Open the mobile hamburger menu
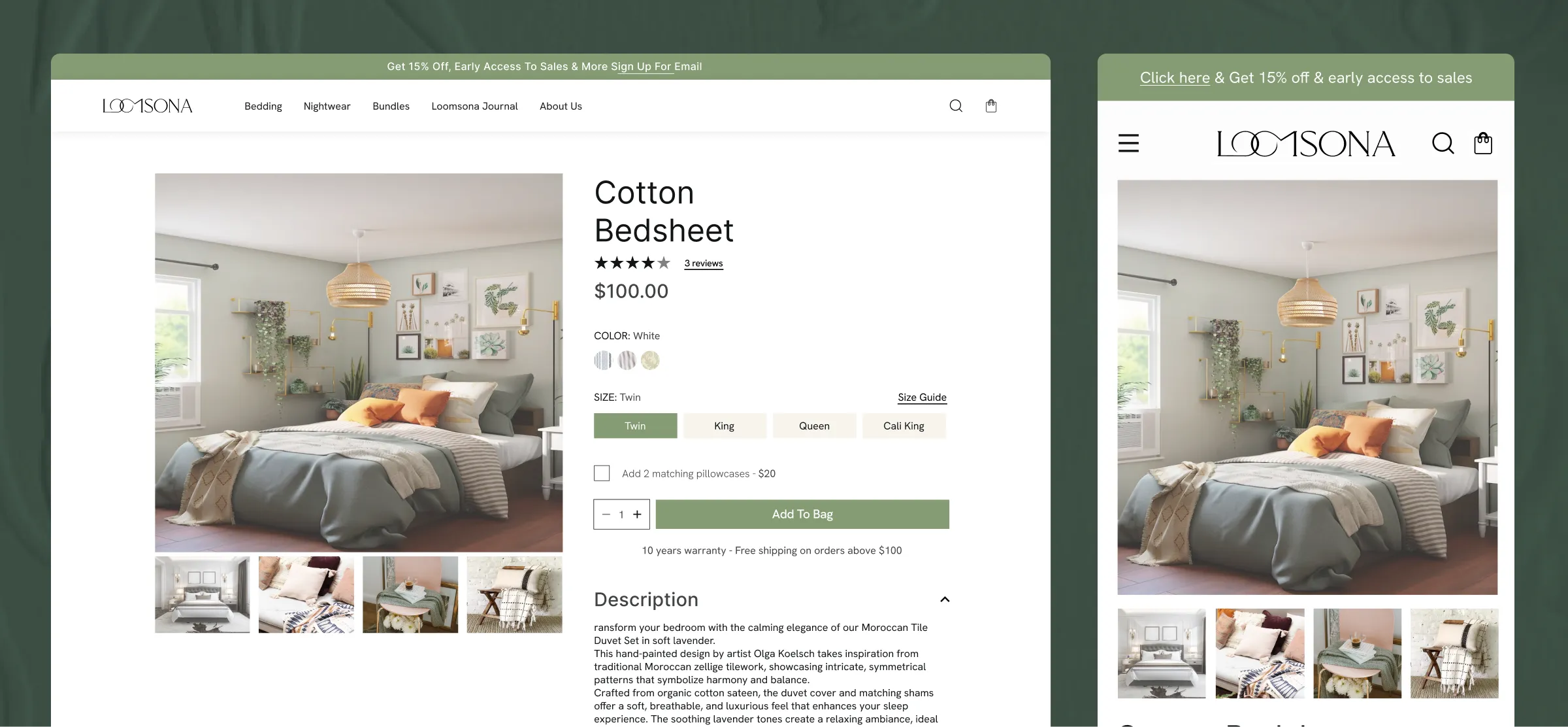Screen dimensions: 1568x727 point(1128,143)
